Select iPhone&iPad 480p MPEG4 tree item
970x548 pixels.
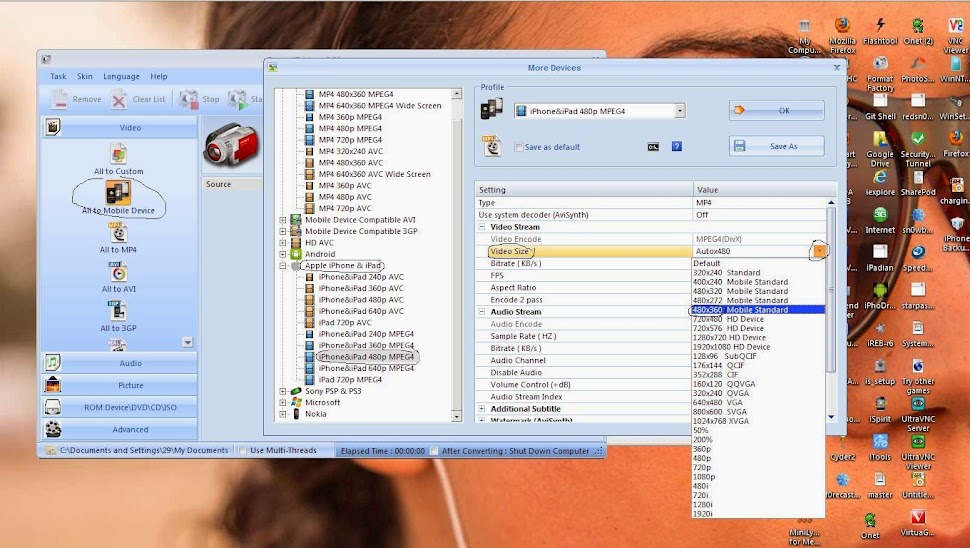[x=366, y=357]
